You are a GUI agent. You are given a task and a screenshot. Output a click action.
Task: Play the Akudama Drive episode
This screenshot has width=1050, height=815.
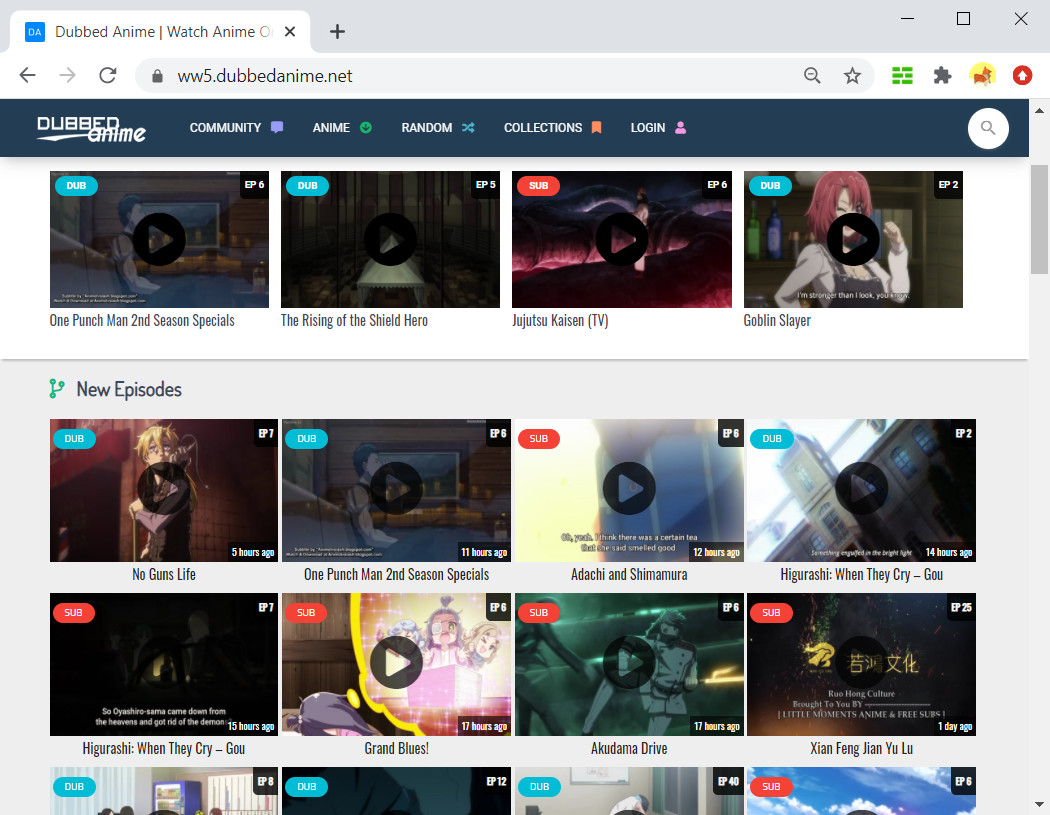[x=629, y=663]
